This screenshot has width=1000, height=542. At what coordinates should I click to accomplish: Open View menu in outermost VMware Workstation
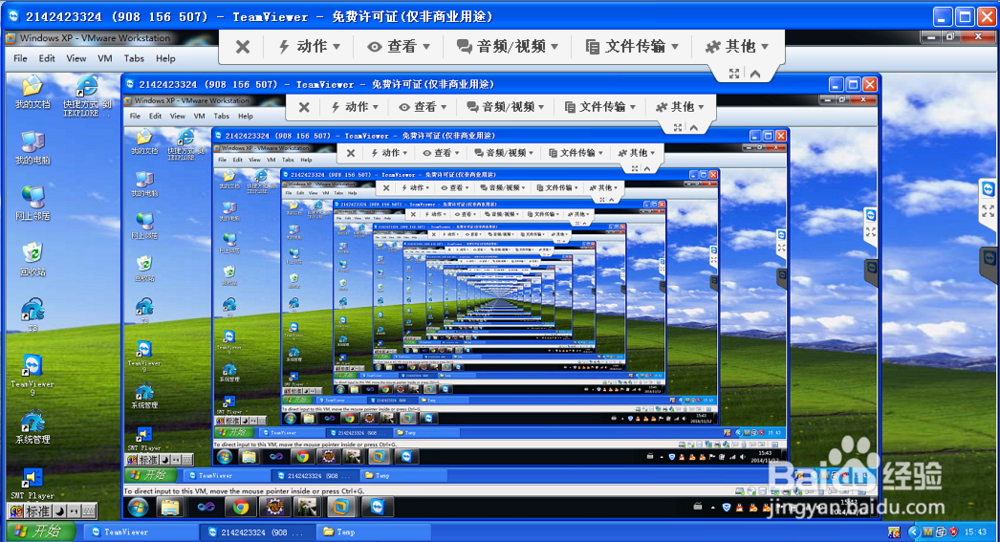[x=76, y=58]
